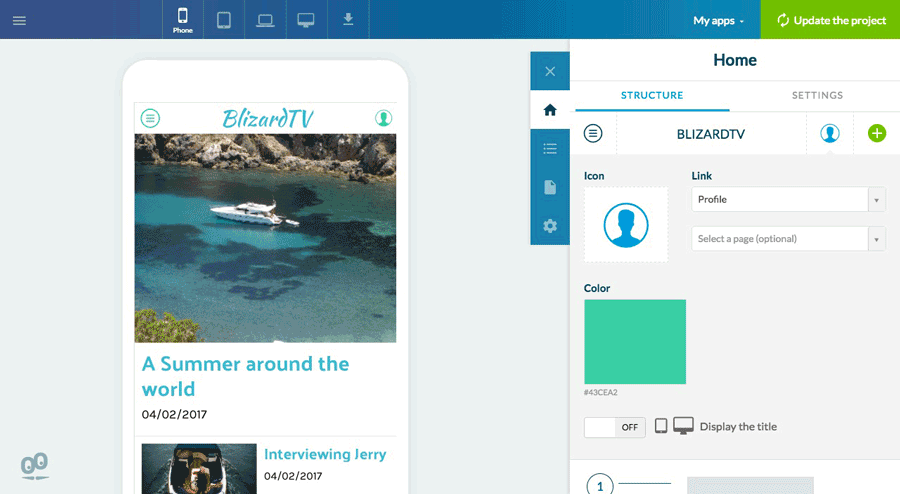Screen dimensions: 900x494
Task: Switch to tablet preview mode
Action: pos(224,20)
